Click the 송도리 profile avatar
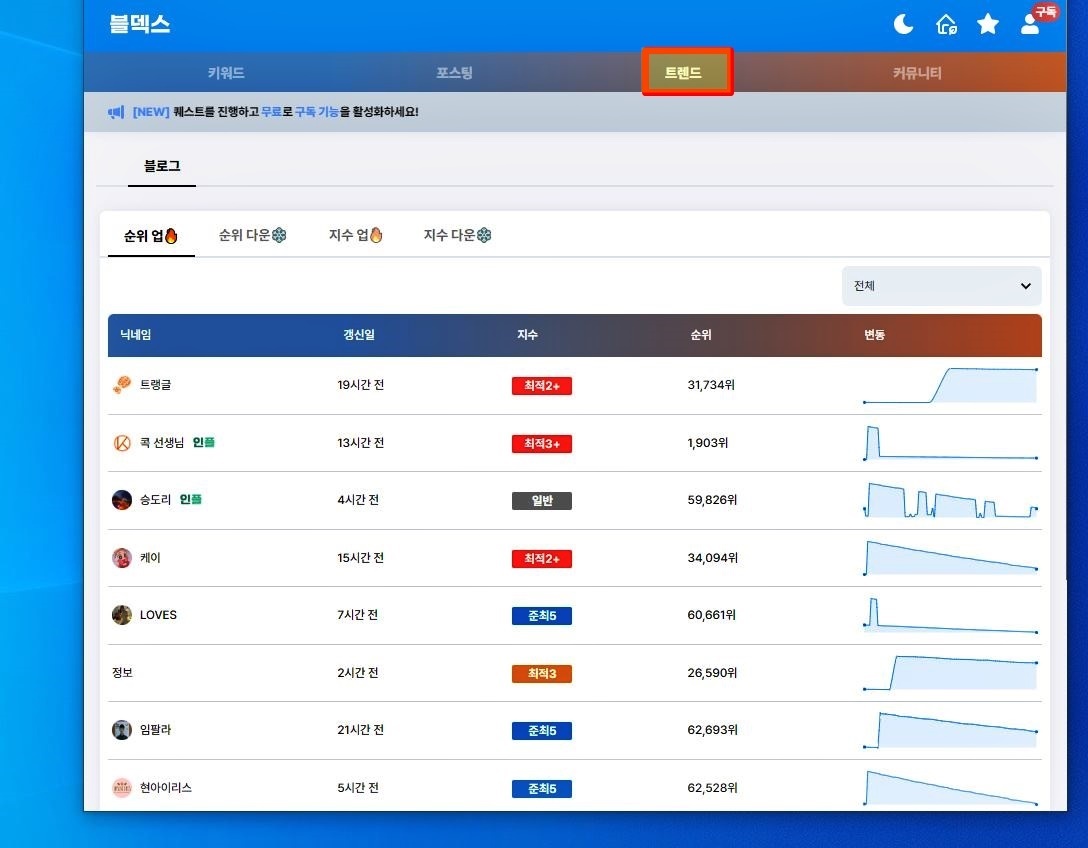This screenshot has height=848, width=1088. click(x=122, y=500)
